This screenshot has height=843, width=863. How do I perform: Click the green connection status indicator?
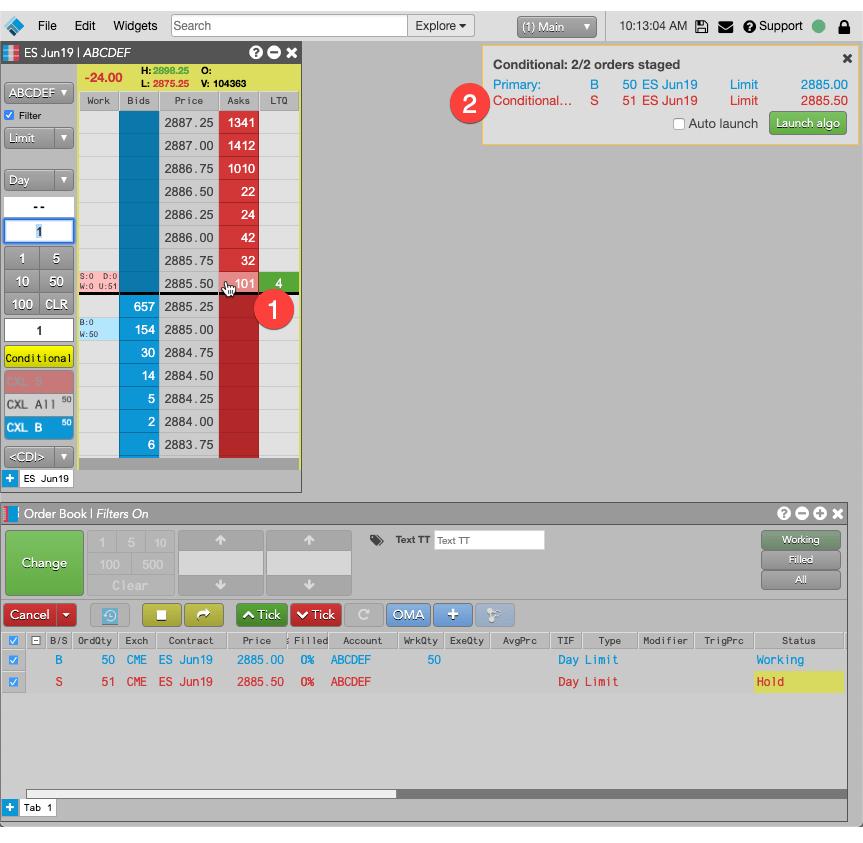coord(818,26)
